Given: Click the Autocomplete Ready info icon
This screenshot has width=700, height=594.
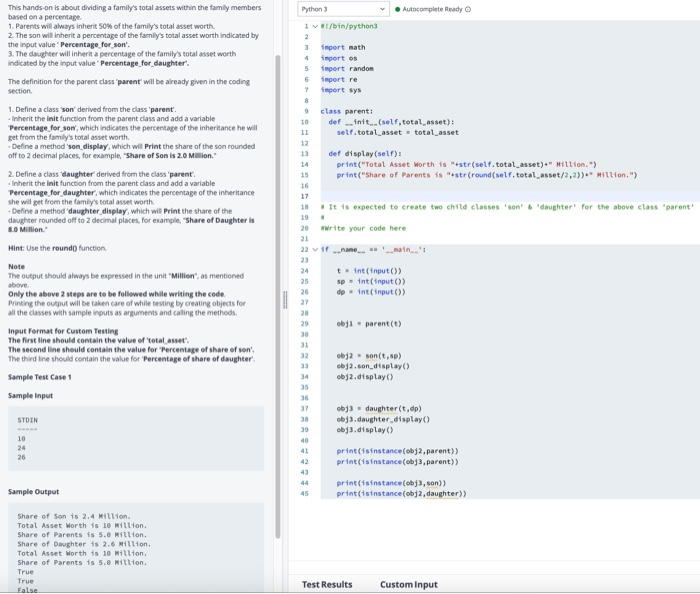Looking at the screenshot, I should [468, 9].
